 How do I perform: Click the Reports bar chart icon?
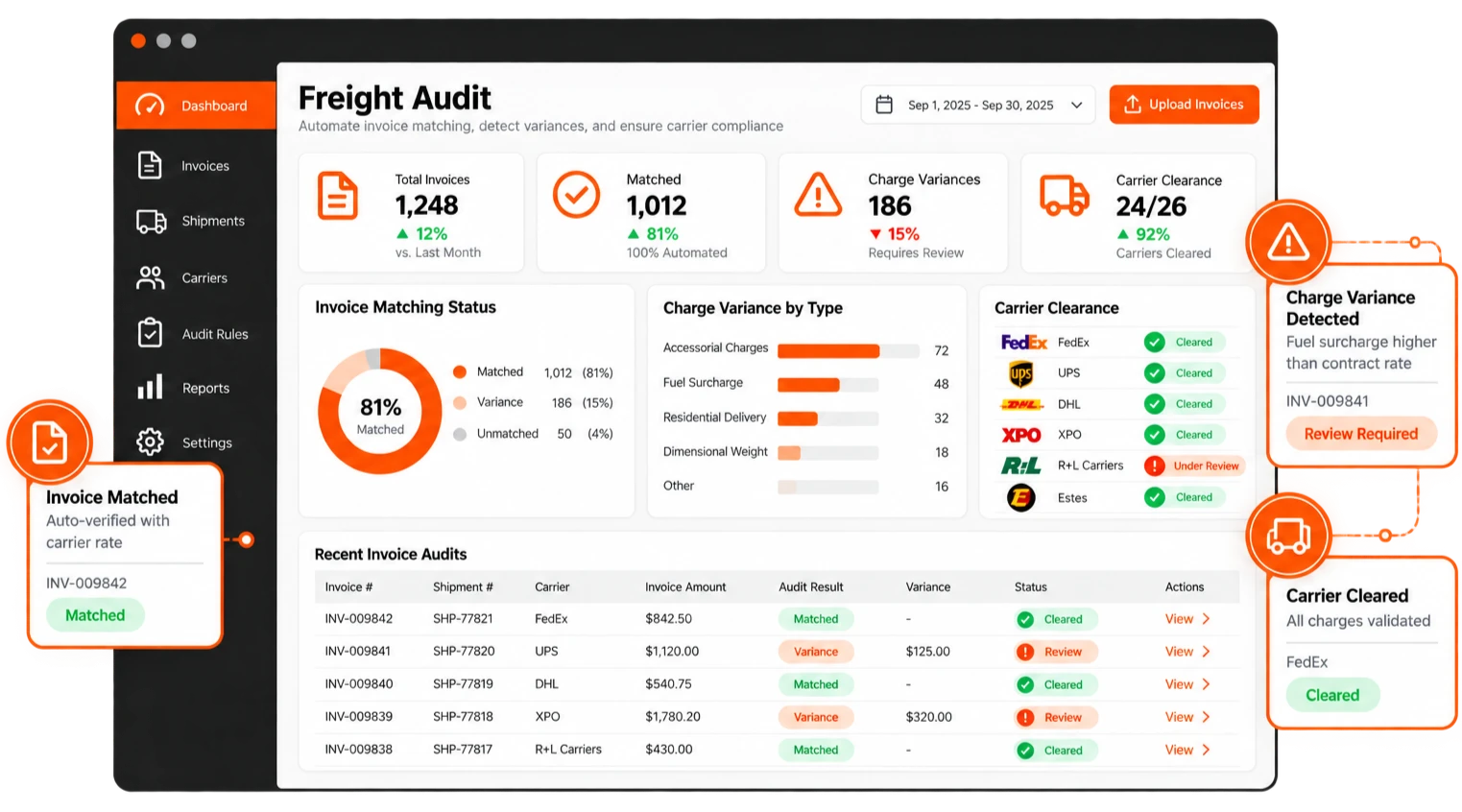[x=150, y=387]
